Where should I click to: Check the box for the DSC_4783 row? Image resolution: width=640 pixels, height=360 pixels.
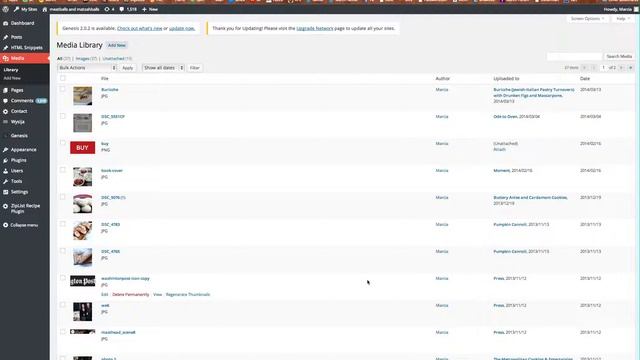pos(62,224)
